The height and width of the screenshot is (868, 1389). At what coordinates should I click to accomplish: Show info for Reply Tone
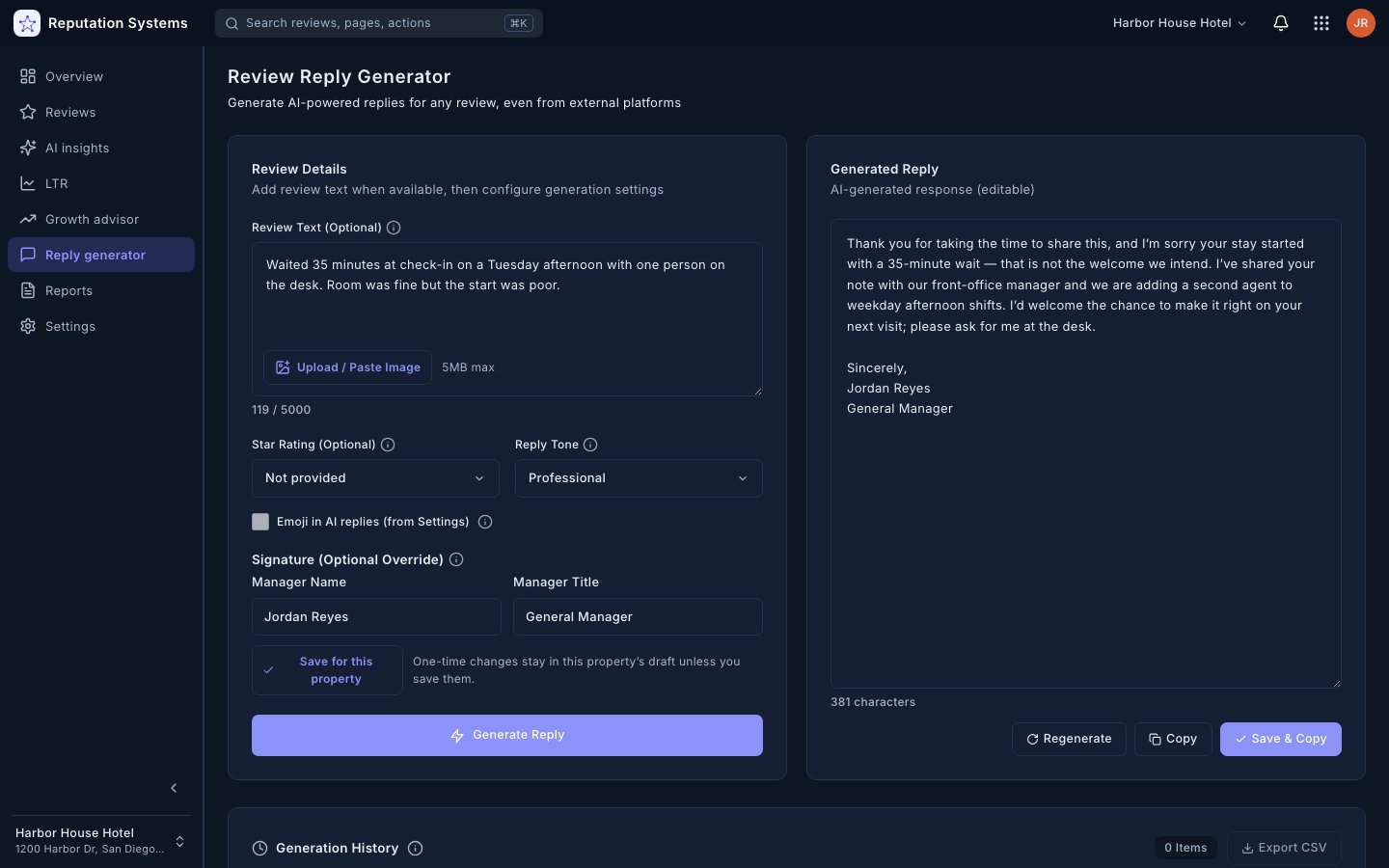point(590,445)
